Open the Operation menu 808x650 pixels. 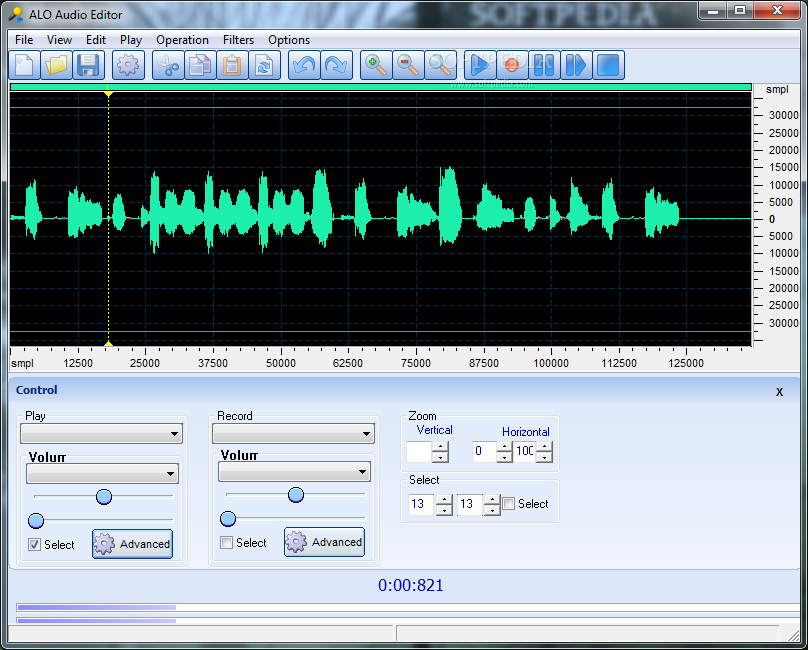pyautogui.click(x=182, y=40)
